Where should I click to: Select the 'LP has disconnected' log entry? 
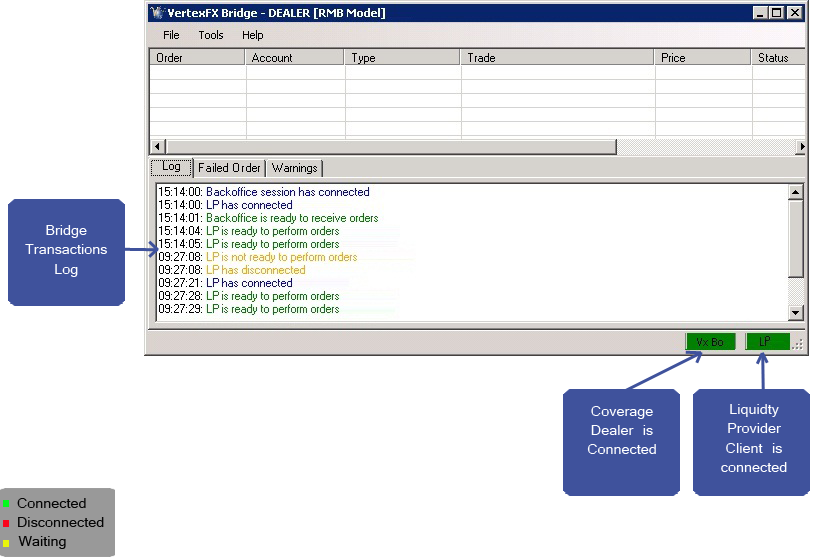pos(255,270)
